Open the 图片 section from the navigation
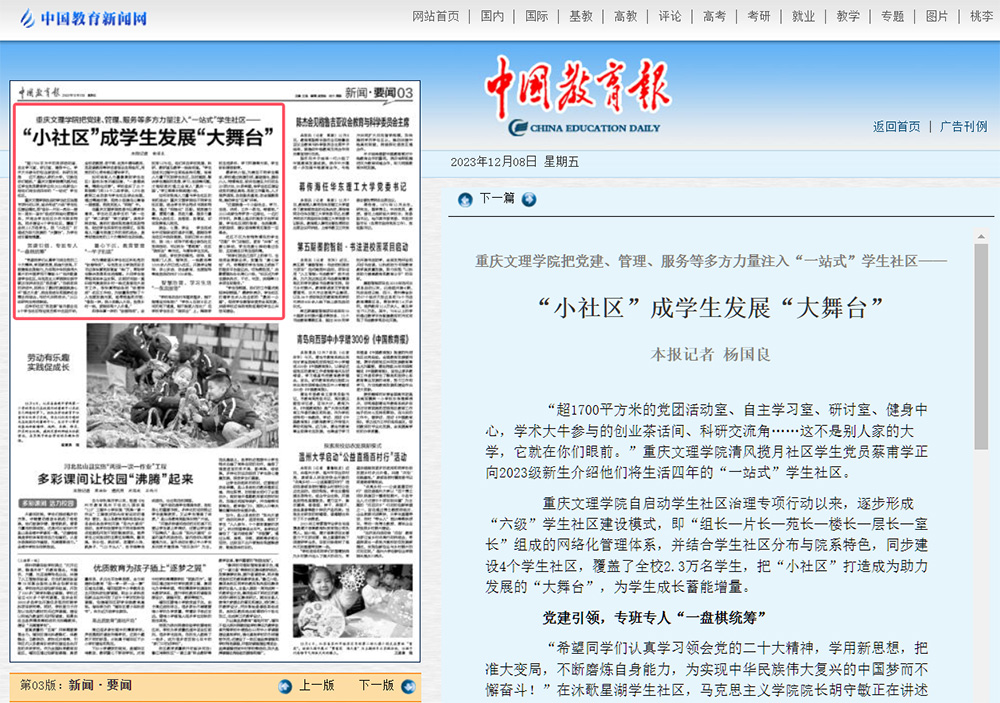Viewport: 1000px width, 703px height. [x=935, y=16]
